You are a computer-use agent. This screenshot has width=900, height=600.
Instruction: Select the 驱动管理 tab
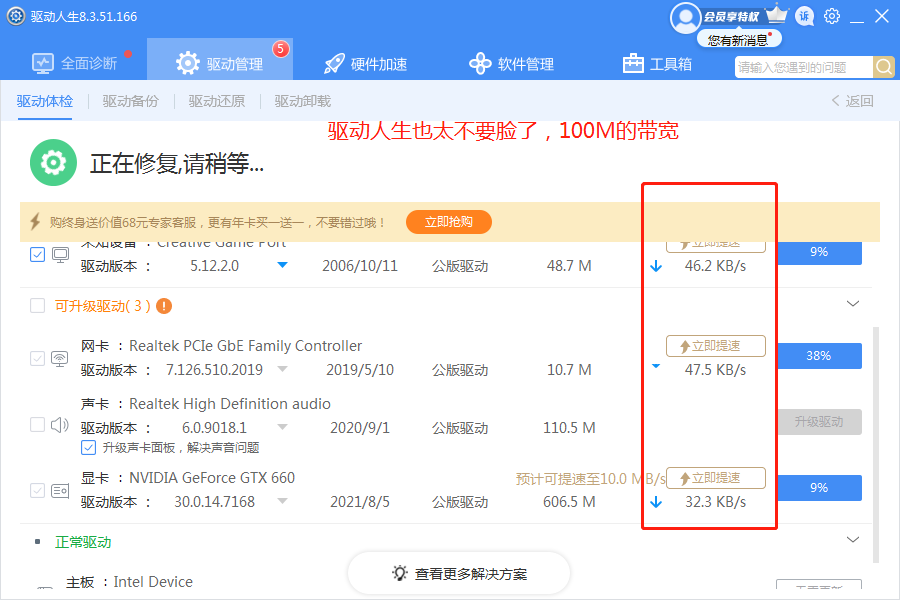(x=220, y=60)
